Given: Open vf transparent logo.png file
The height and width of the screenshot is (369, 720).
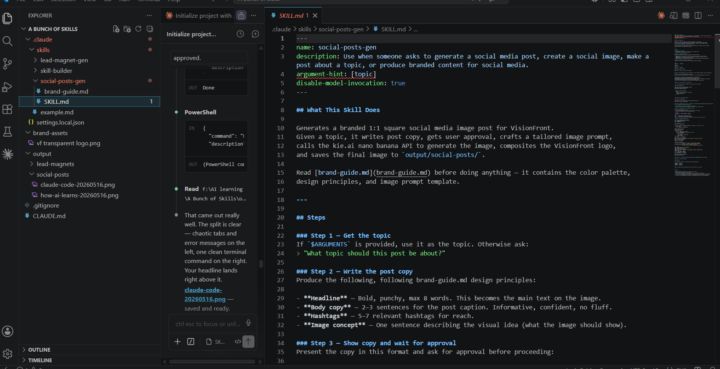Looking at the screenshot, I should coord(90,143).
